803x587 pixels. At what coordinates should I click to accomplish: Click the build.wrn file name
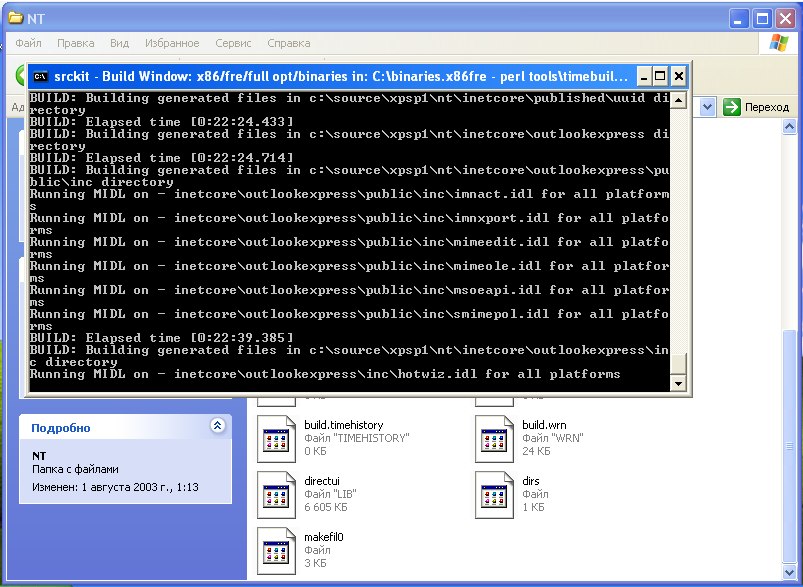click(544, 425)
